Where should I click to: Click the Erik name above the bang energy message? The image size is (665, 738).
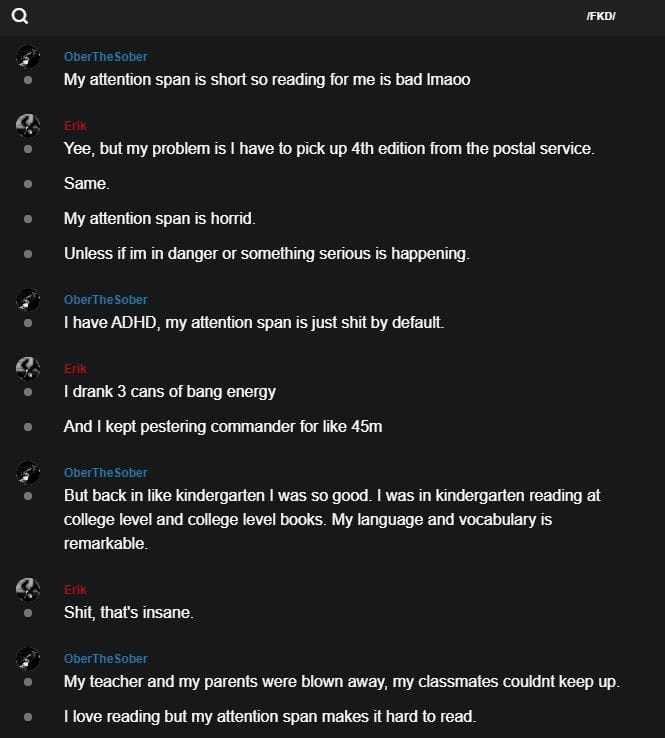click(x=75, y=369)
